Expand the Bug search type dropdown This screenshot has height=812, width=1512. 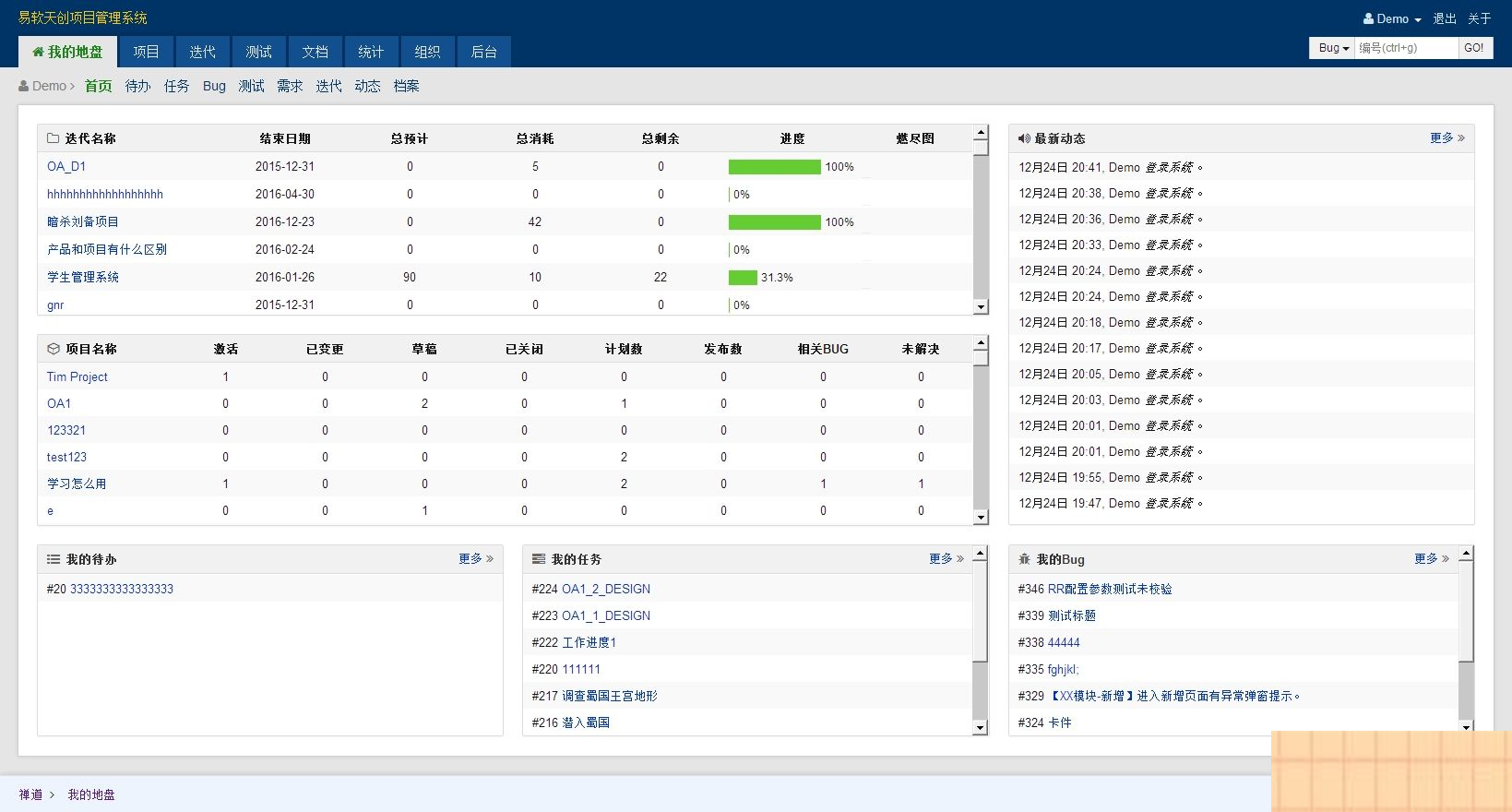tap(1333, 48)
